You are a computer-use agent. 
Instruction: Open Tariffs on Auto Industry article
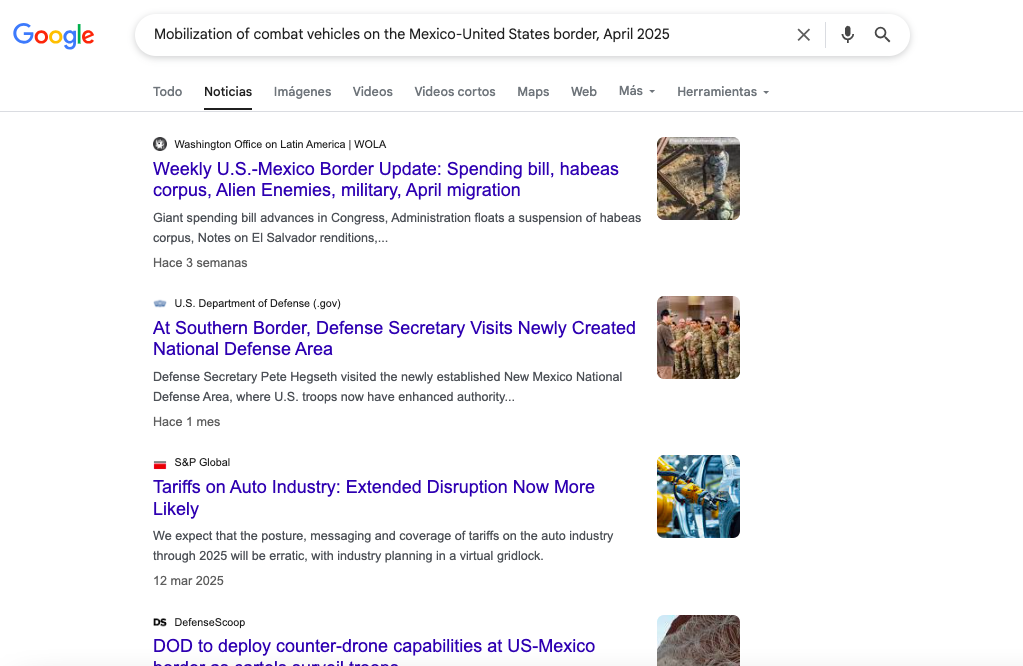(x=374, y=498)
